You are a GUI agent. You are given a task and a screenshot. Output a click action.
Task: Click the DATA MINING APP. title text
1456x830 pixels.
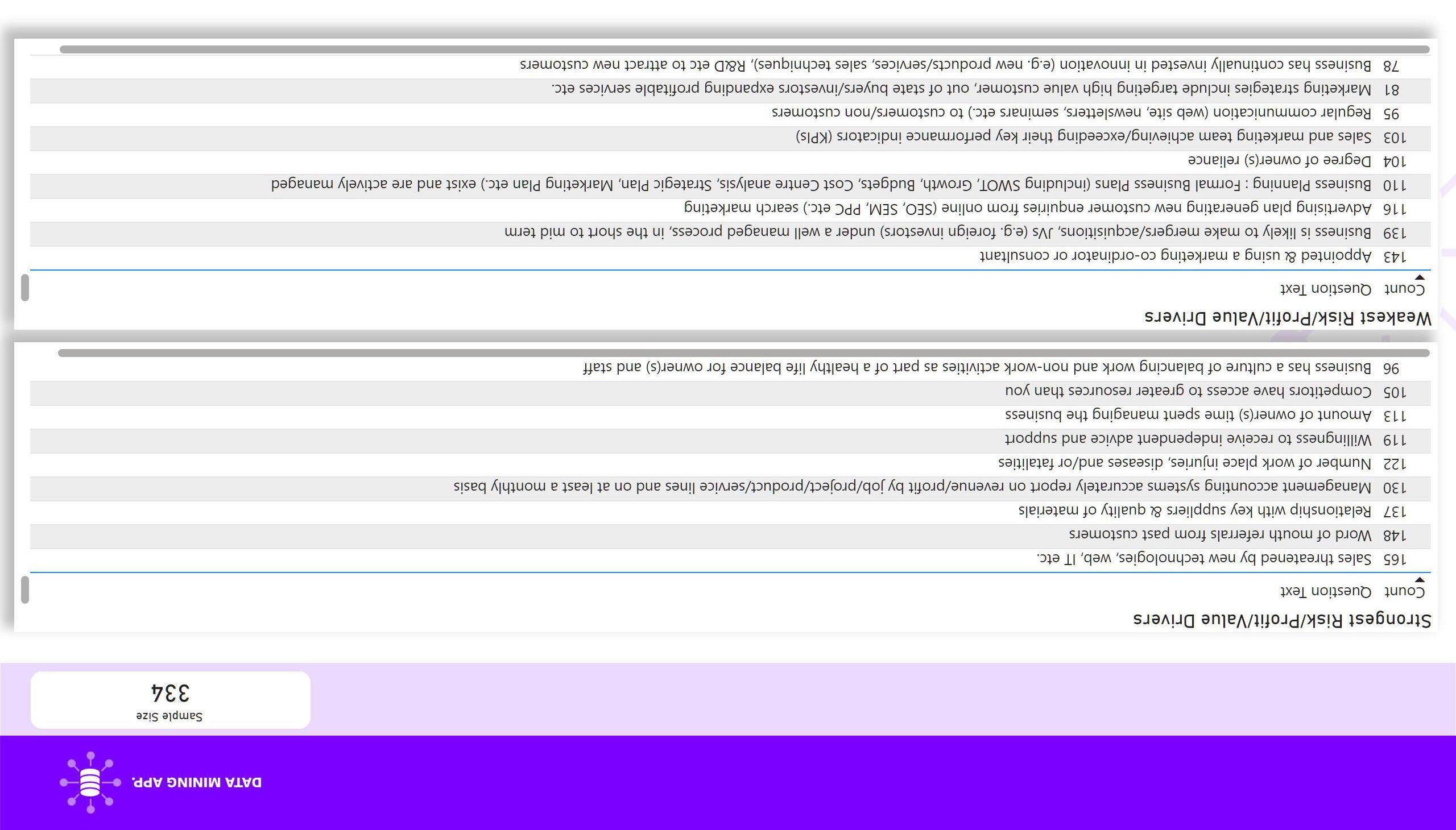[197, 782]
